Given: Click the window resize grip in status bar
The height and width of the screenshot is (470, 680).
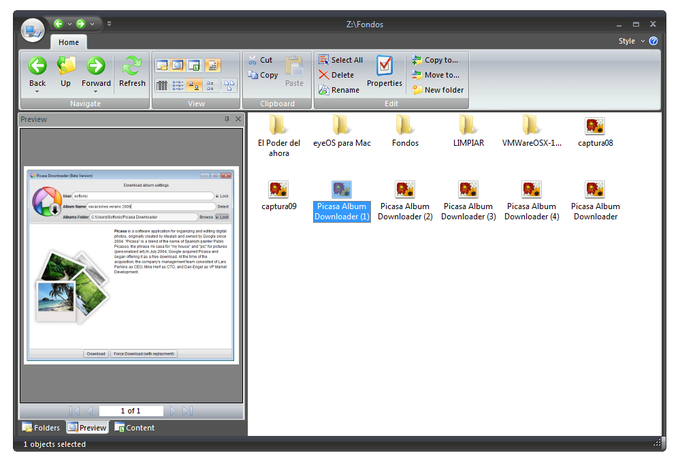Looking at the screenshot, I should coord(657,443).
